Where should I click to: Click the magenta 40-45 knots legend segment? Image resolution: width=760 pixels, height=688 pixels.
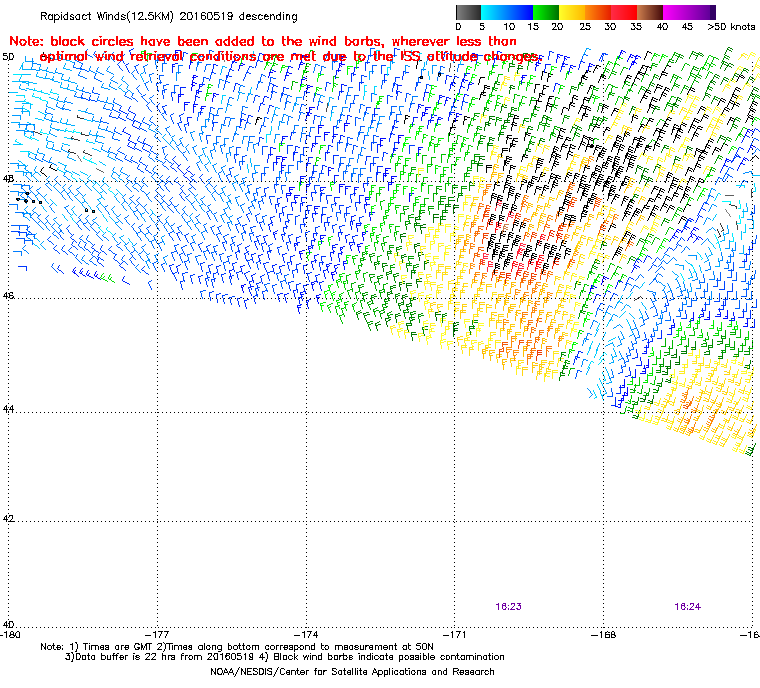676,12
